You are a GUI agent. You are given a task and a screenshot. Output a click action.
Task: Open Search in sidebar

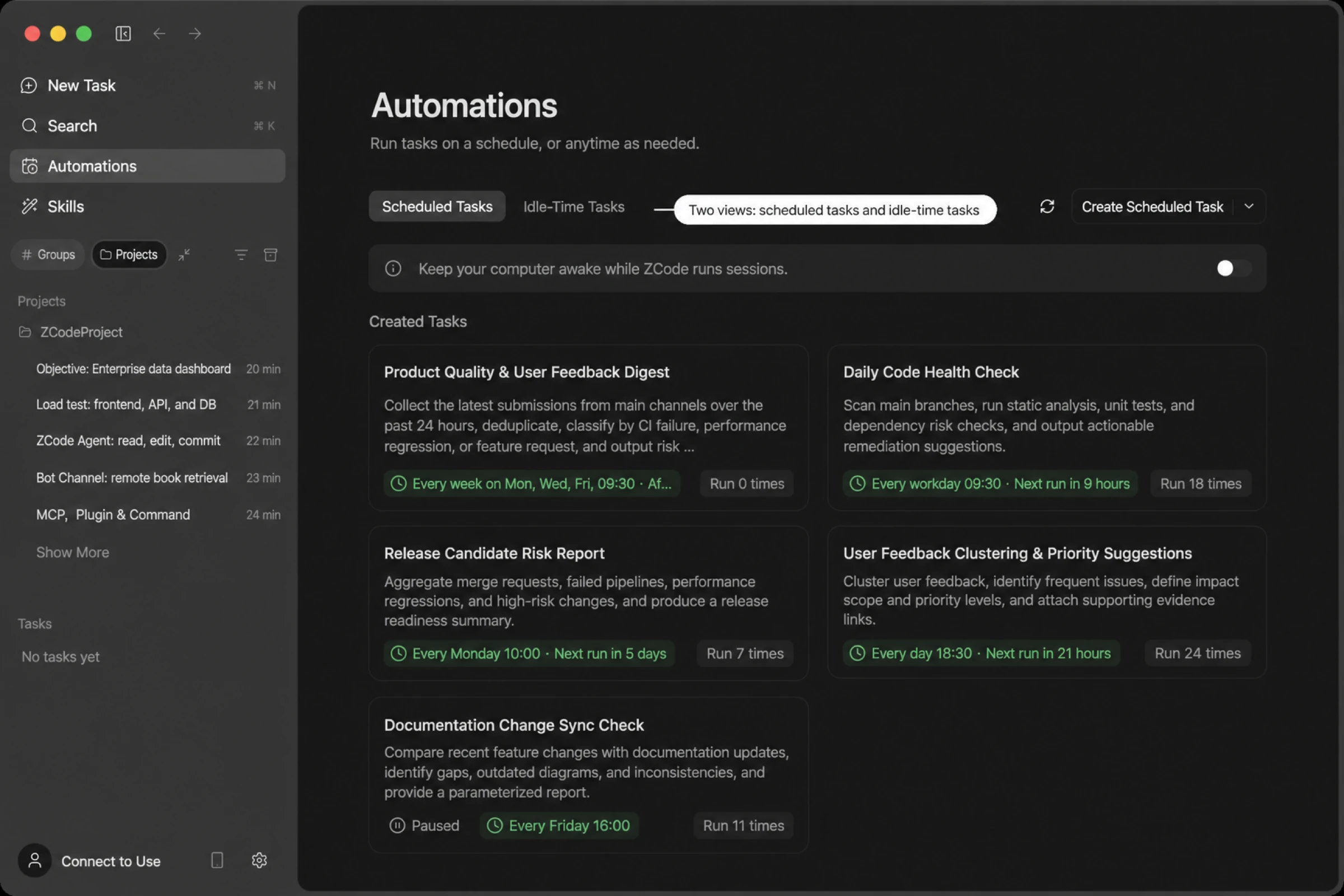(147, 125)
